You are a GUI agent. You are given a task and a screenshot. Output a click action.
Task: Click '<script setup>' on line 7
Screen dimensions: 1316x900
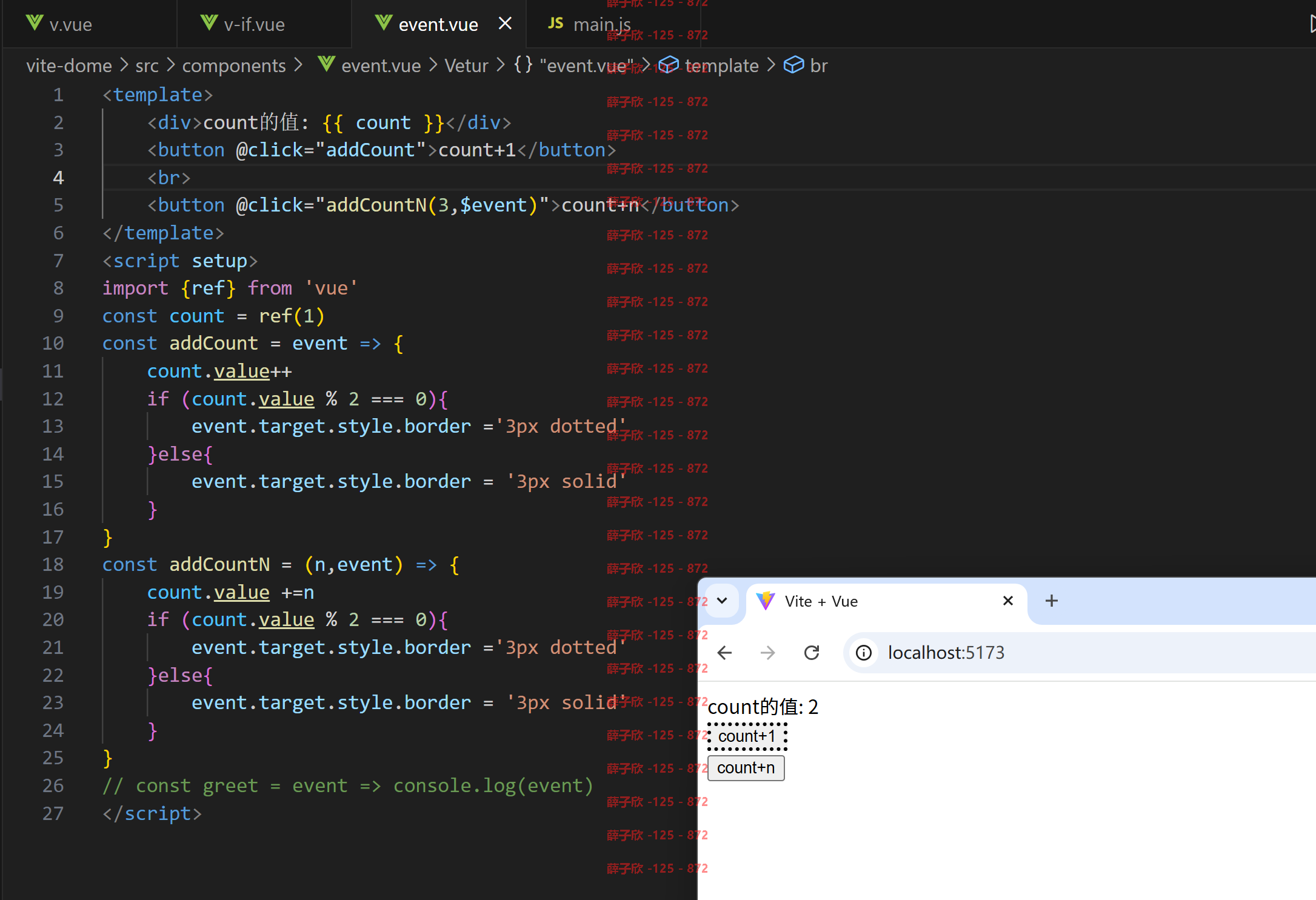(180, 261)
